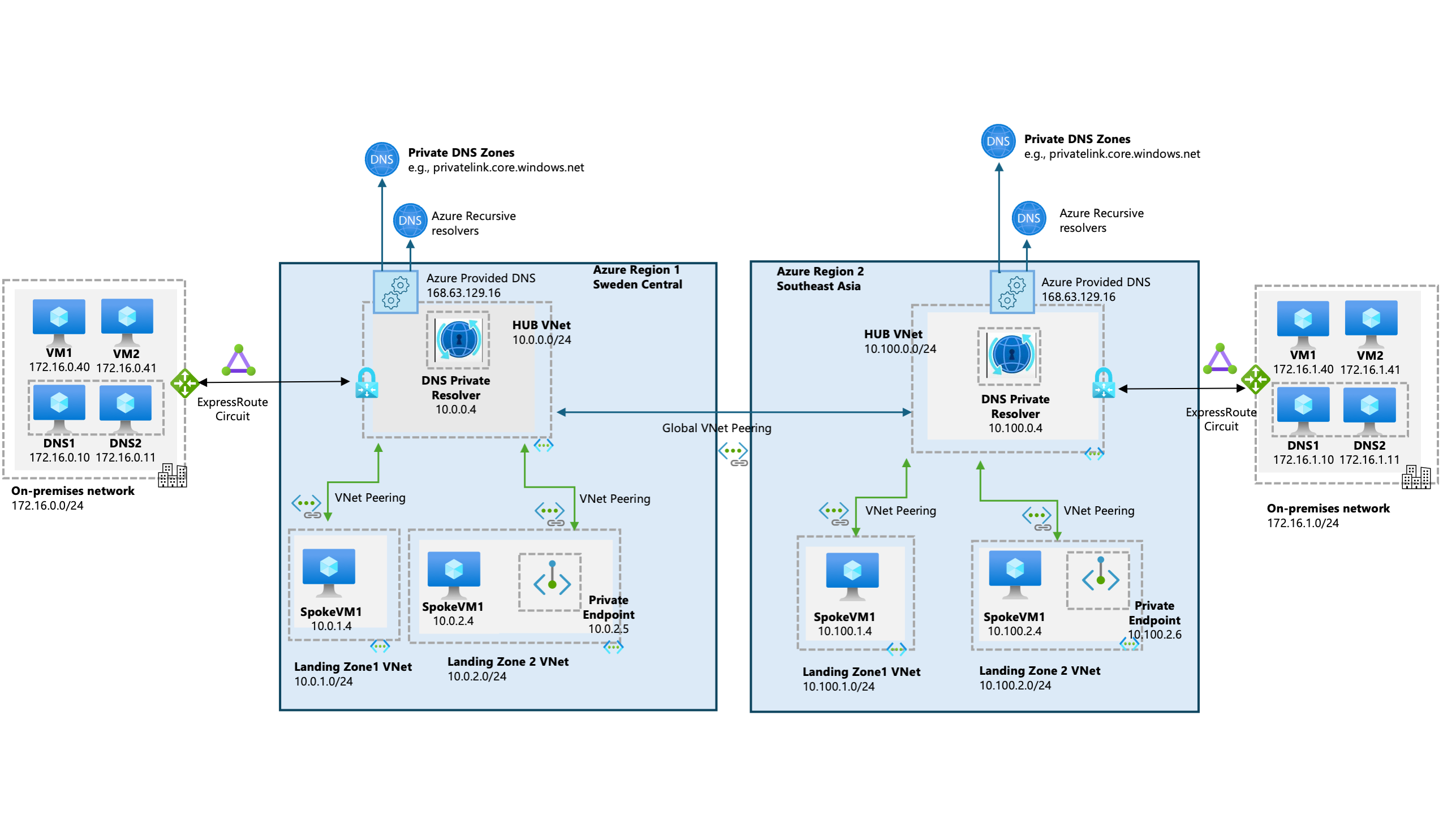Click the Global VNet Peering icon

coord(734,454)
